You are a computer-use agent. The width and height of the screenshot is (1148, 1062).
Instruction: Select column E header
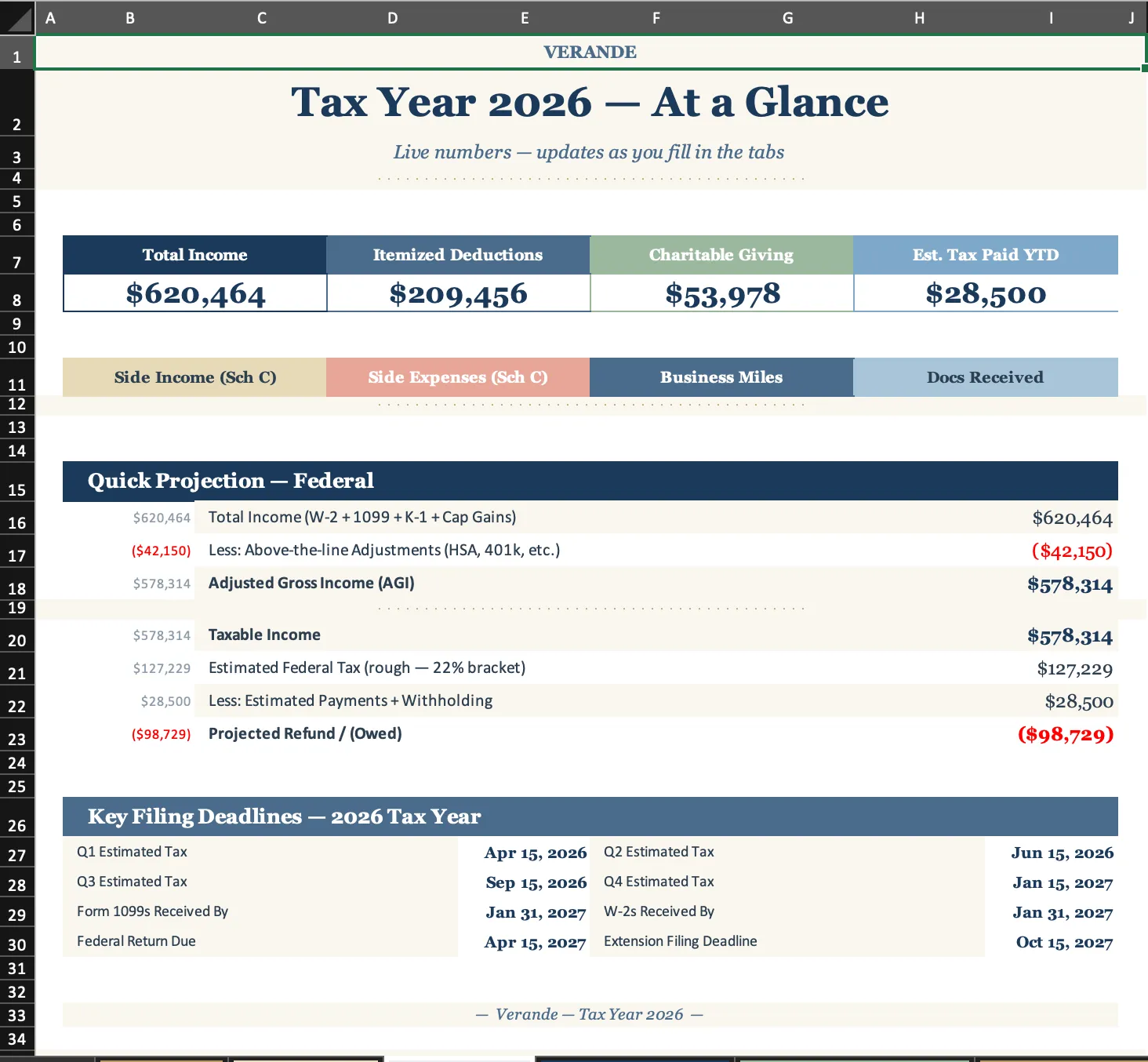coord(525,18)
